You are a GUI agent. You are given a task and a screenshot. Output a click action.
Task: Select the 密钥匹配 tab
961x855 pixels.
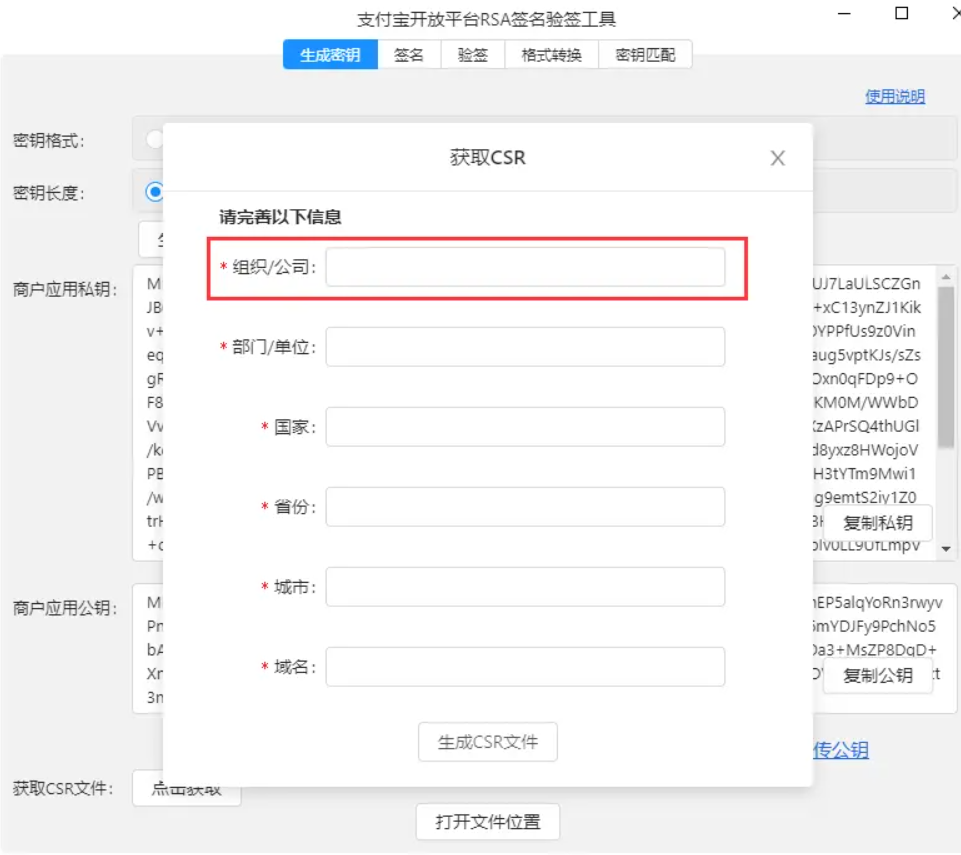(x=645, y=55)
